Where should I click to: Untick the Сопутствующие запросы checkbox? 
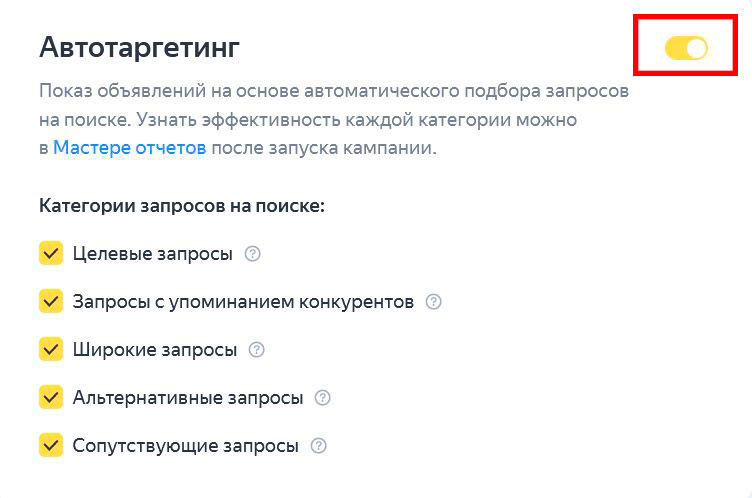(x=51, y=445)
